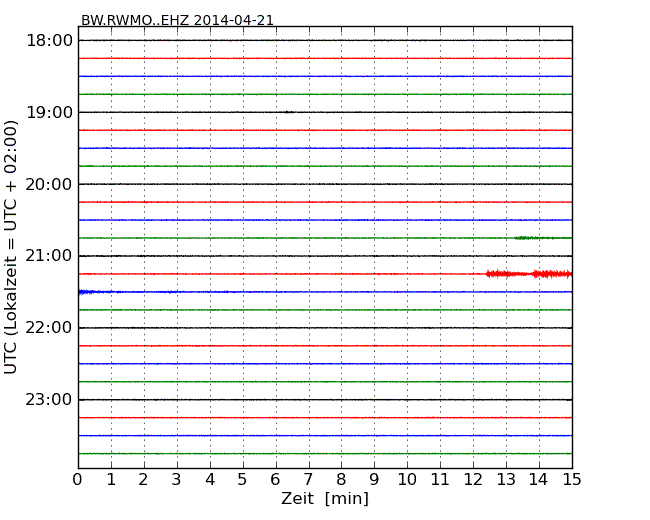650x520 pixels.
Task: Click the 23:00 y-axis time label
Action: click(x=49, y=400)
